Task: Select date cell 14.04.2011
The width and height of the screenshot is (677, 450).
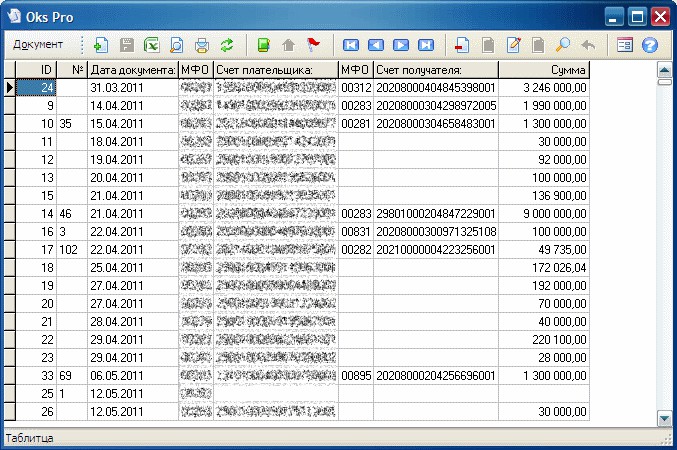Action: (x=133, y=106)
